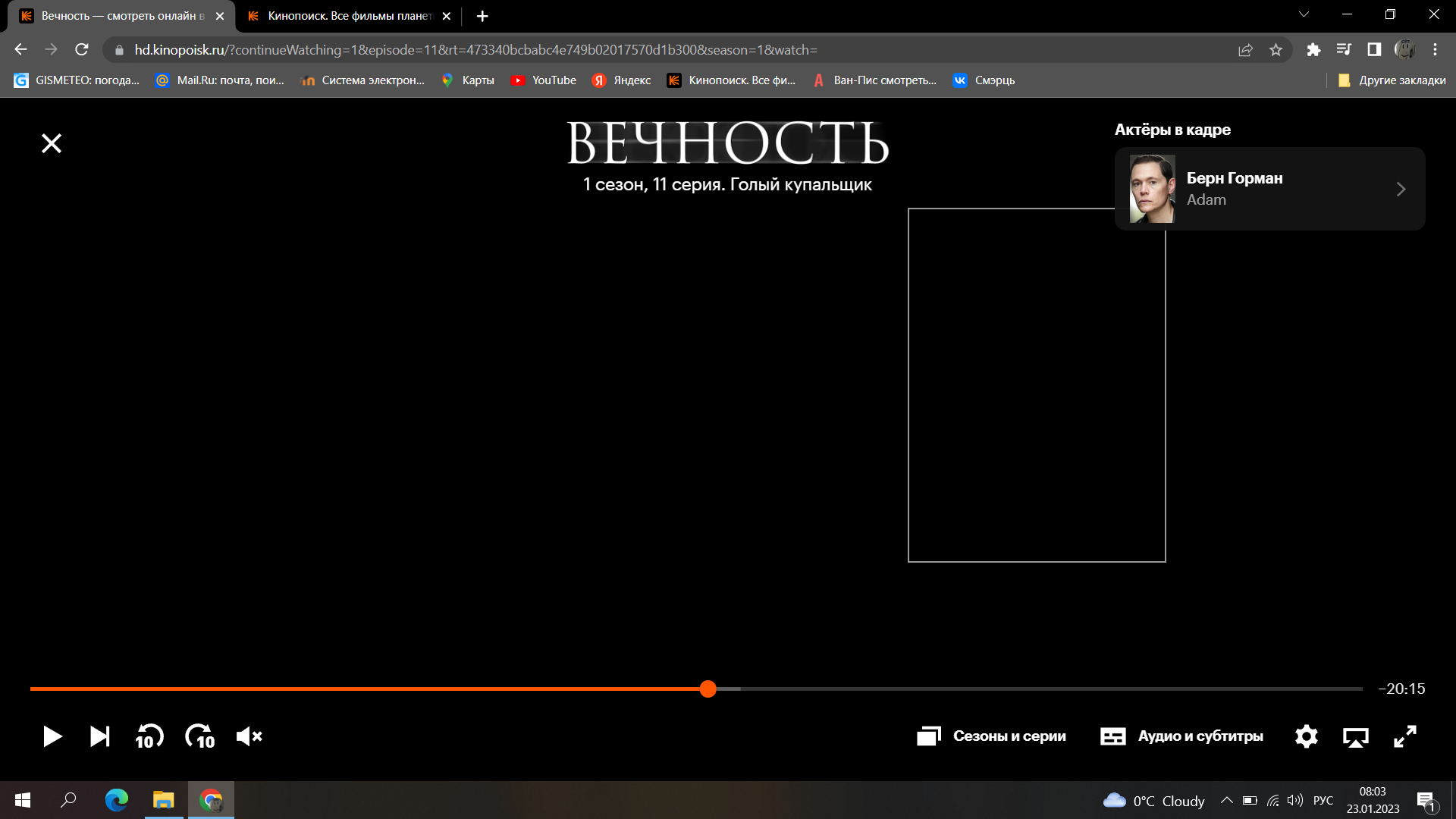Open Windows notification center
Viewport: 1456px width, 819px height.
[x=1426, y=801]
